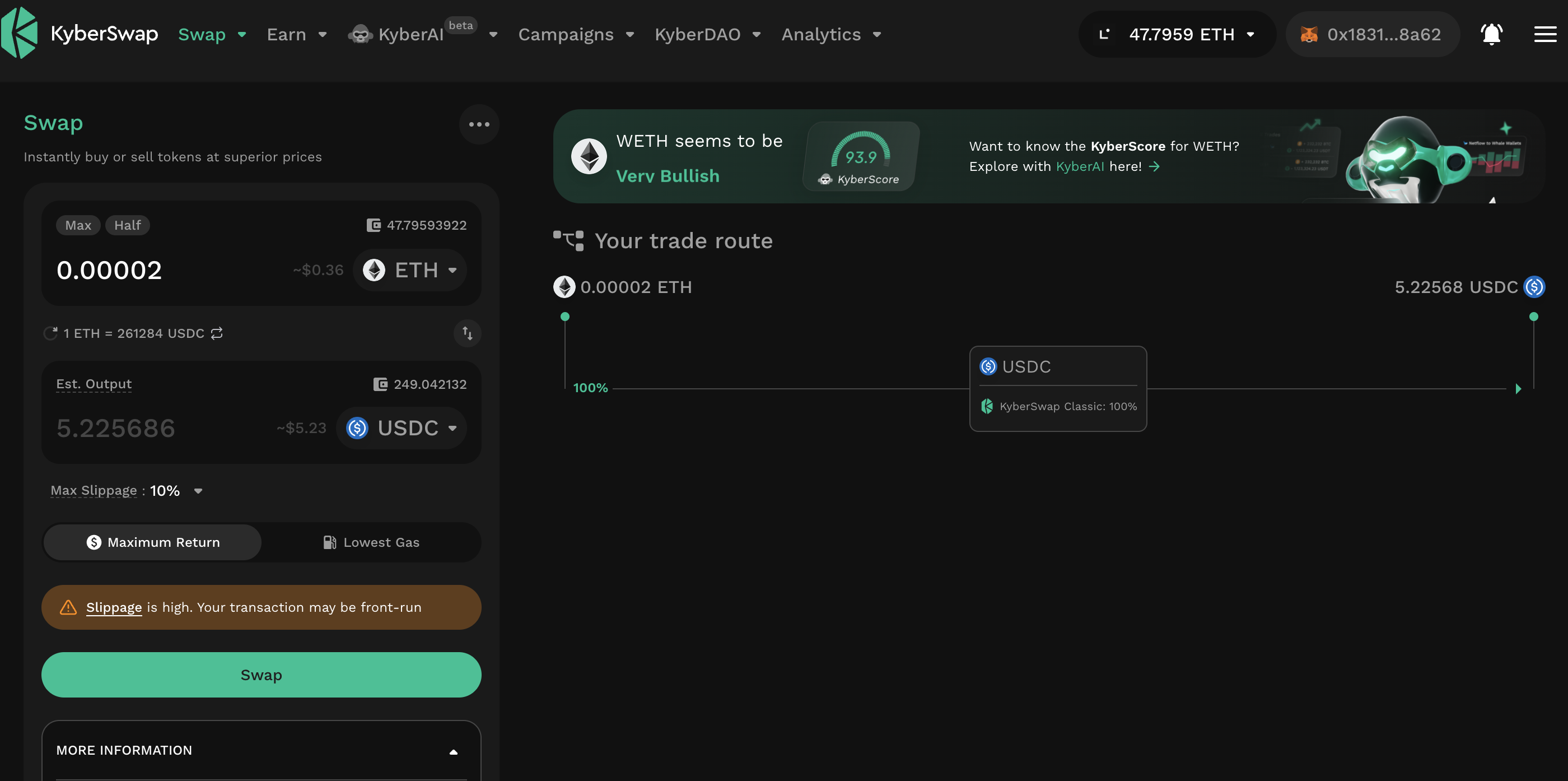1568x781 pixels.
Task: Collapse the MORE INFORMATION section
Action: (453, 751)
